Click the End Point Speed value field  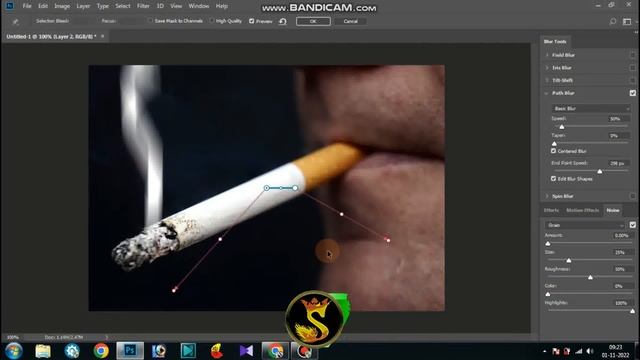[x=618, y=163]
